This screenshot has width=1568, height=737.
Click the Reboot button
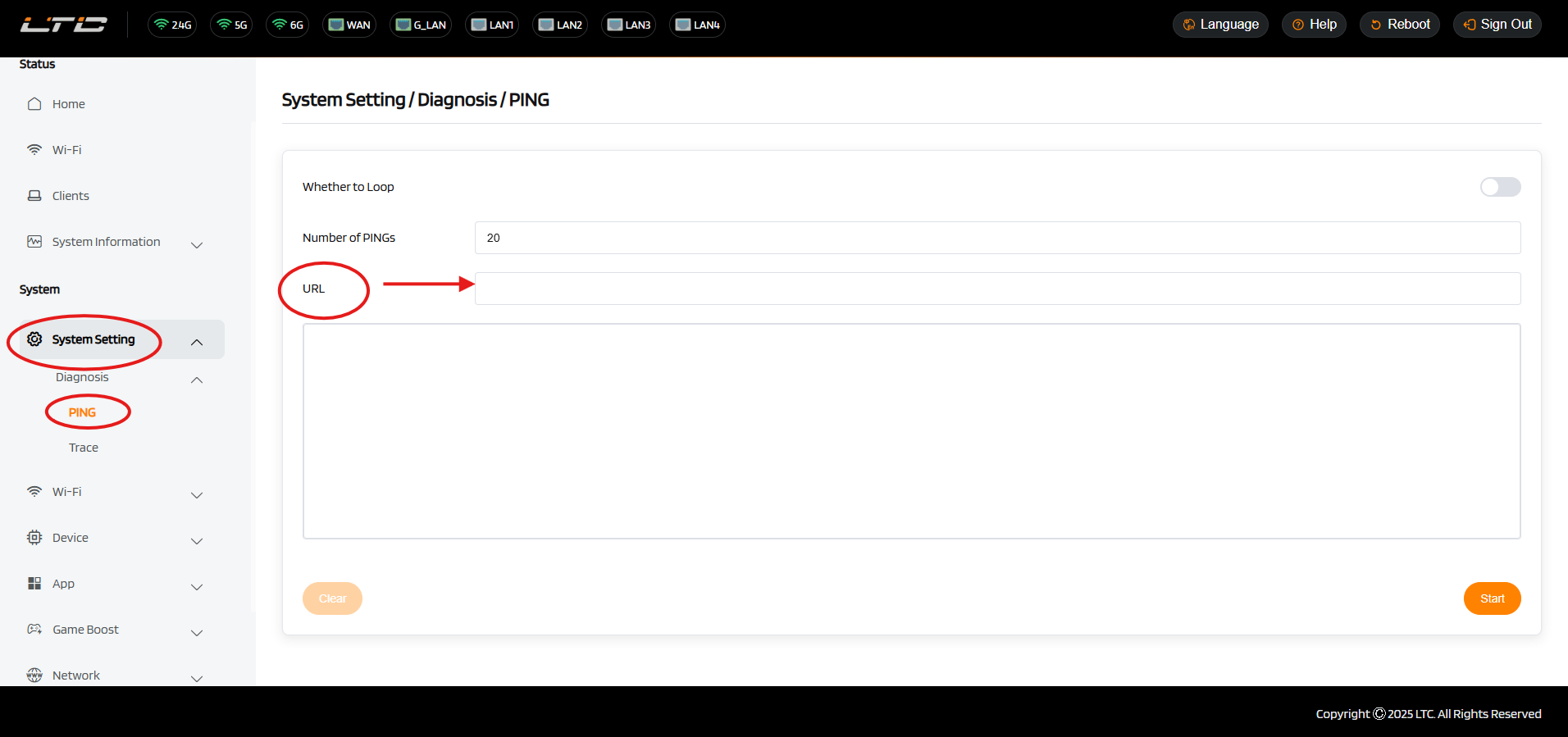tap(1399, 25)
